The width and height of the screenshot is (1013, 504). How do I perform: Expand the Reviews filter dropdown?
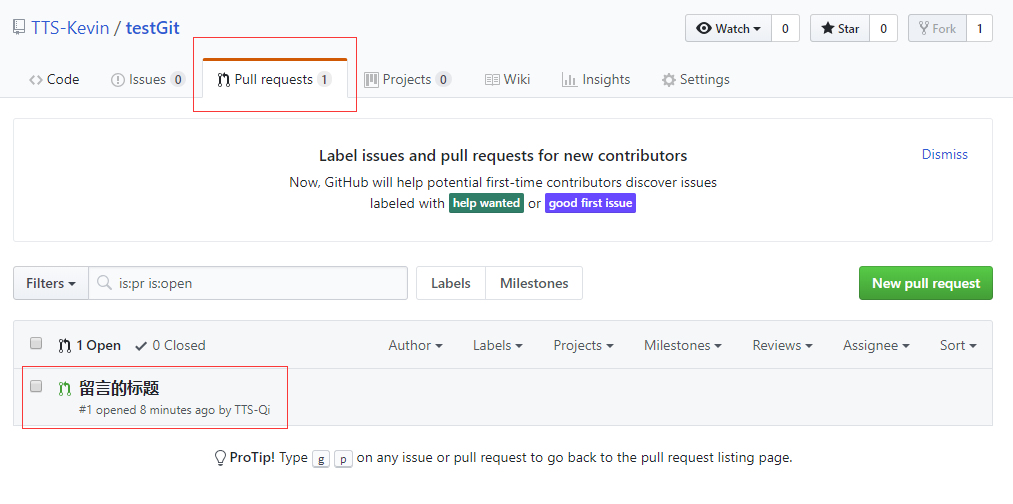pos(782,346)
